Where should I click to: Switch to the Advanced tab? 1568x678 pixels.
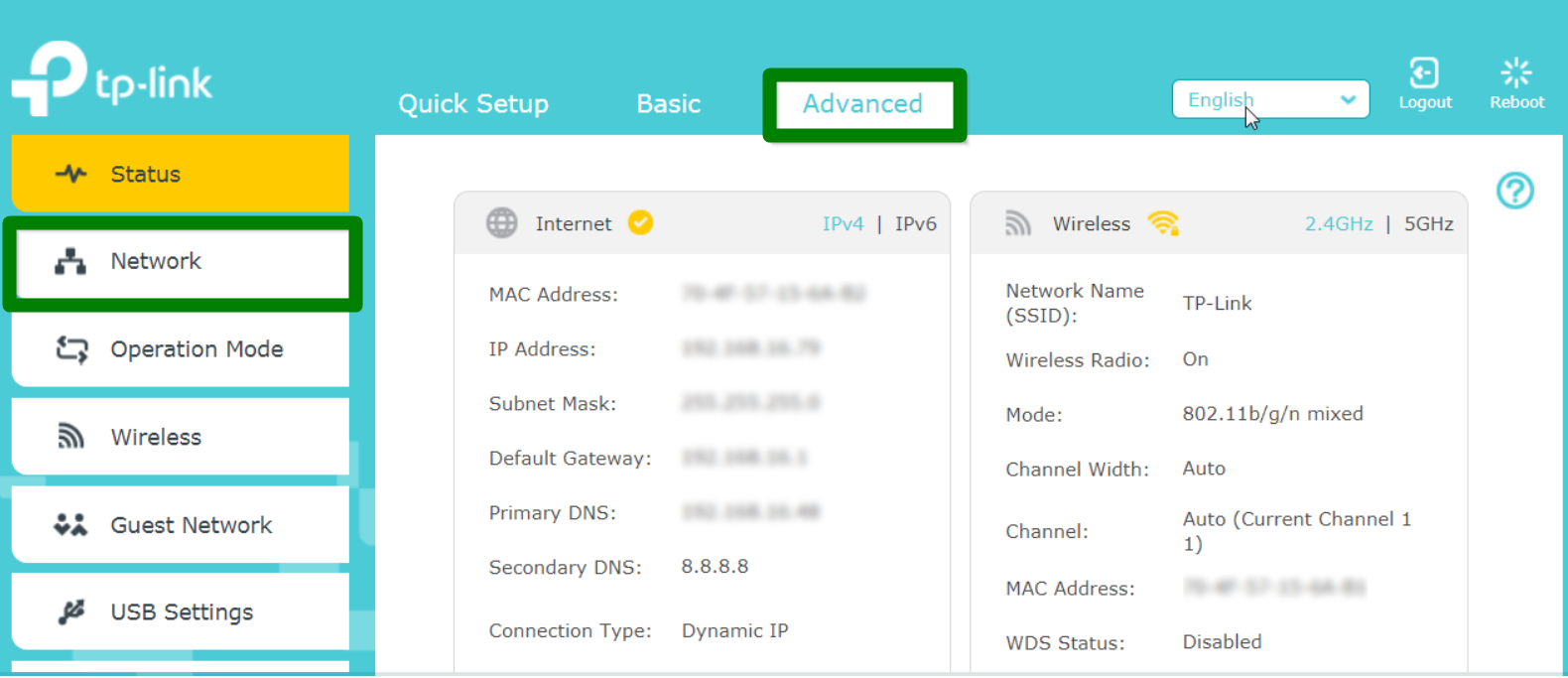click(x=863, y=104)
